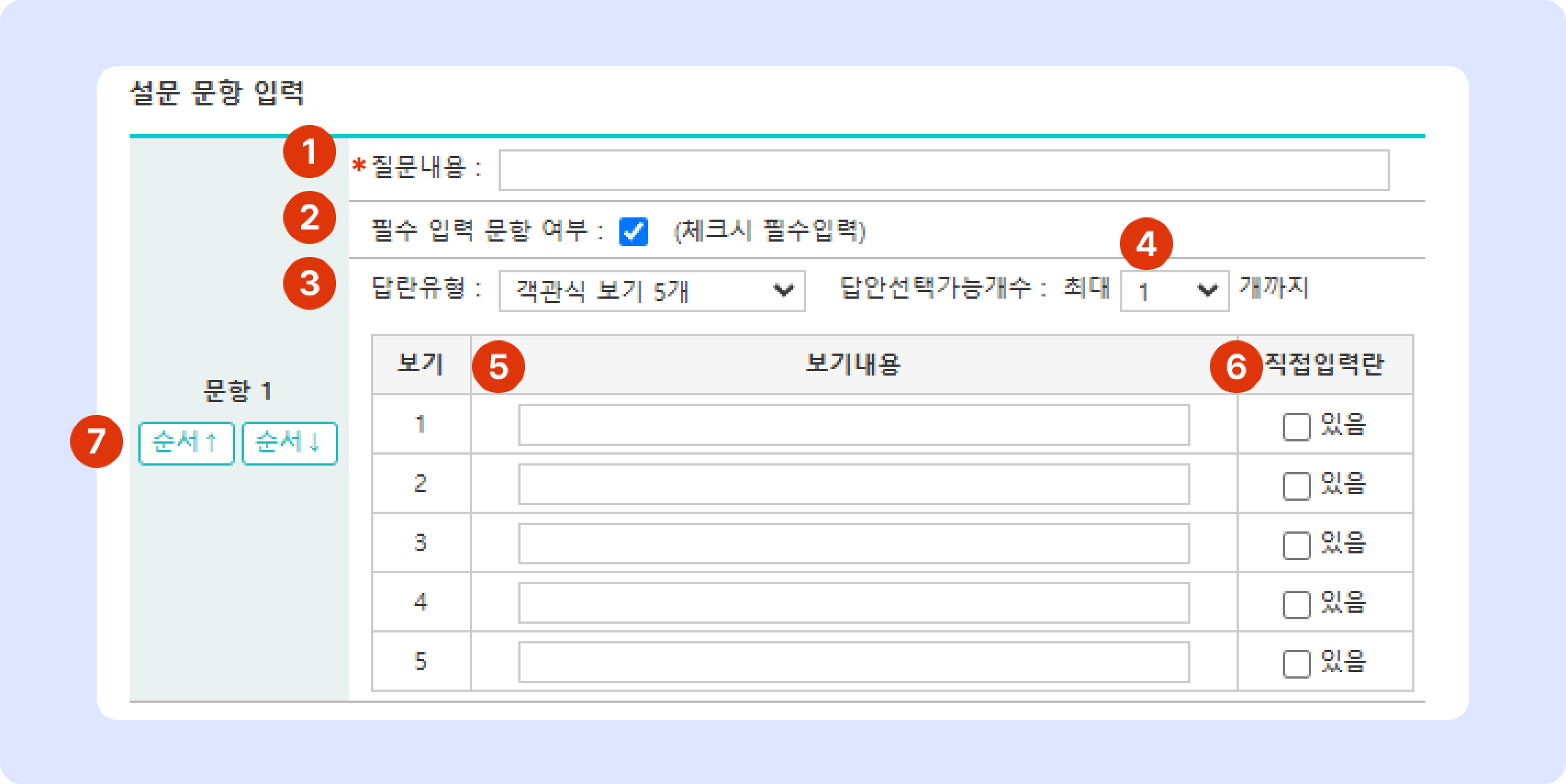Click the red number 2 annotation badge

pyautogui.click(x=310, y=217)
